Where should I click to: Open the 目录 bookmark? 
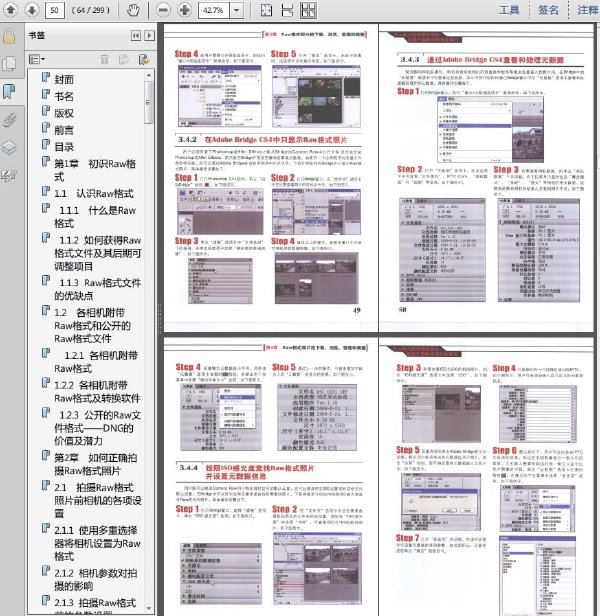click(x=64, y=147)
